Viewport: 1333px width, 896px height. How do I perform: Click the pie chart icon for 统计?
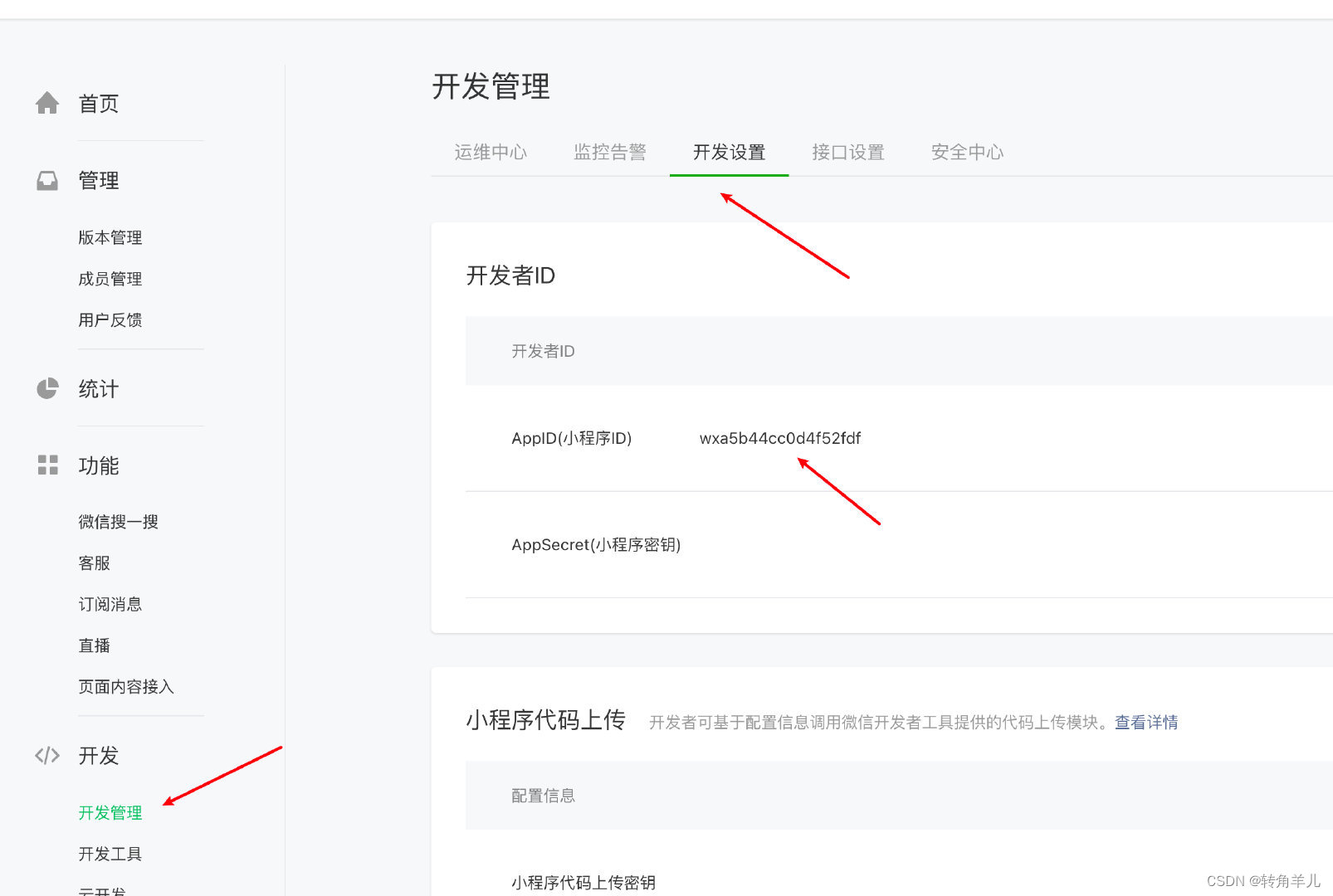(x=47, y=388)
